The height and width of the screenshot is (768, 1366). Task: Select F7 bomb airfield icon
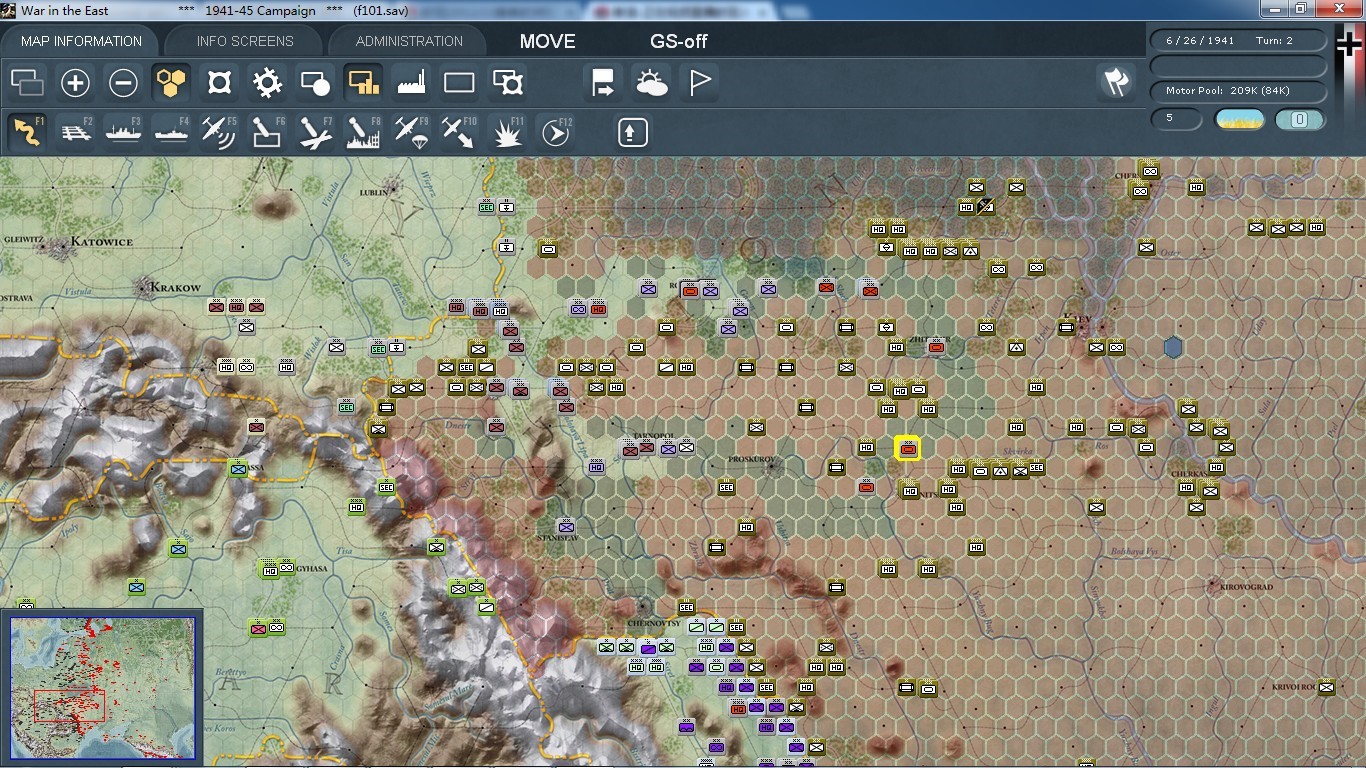(x=315, y=132)
